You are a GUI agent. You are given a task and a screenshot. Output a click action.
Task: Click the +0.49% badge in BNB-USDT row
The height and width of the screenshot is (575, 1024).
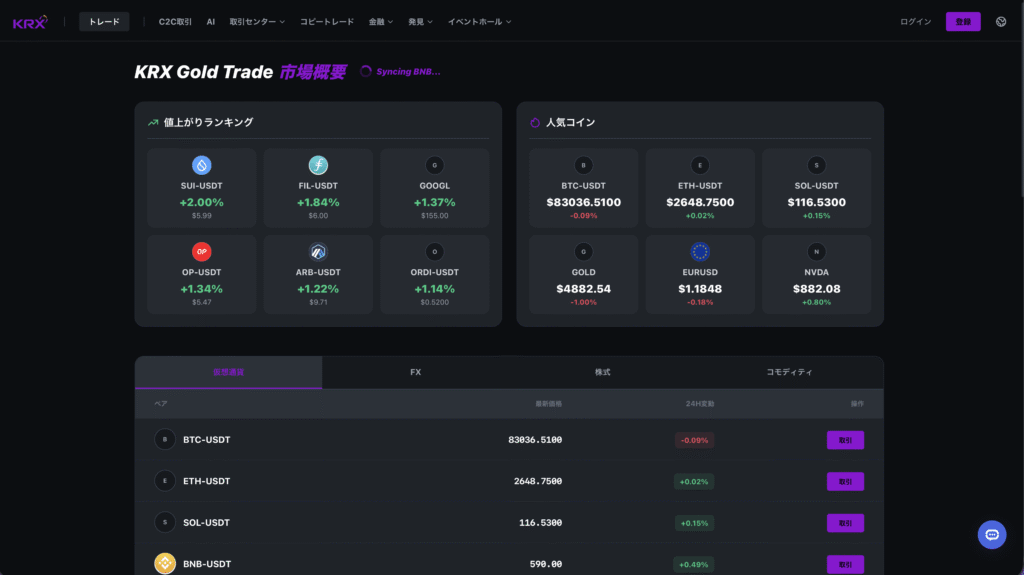pyautogui.click(x=694, y=565)
